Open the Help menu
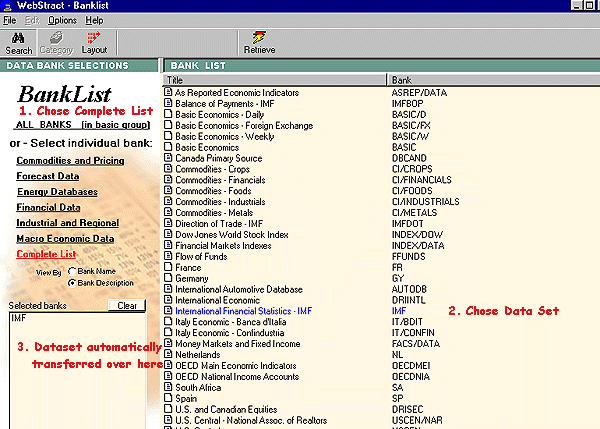The image size is (600, 429). click(94, 20)
